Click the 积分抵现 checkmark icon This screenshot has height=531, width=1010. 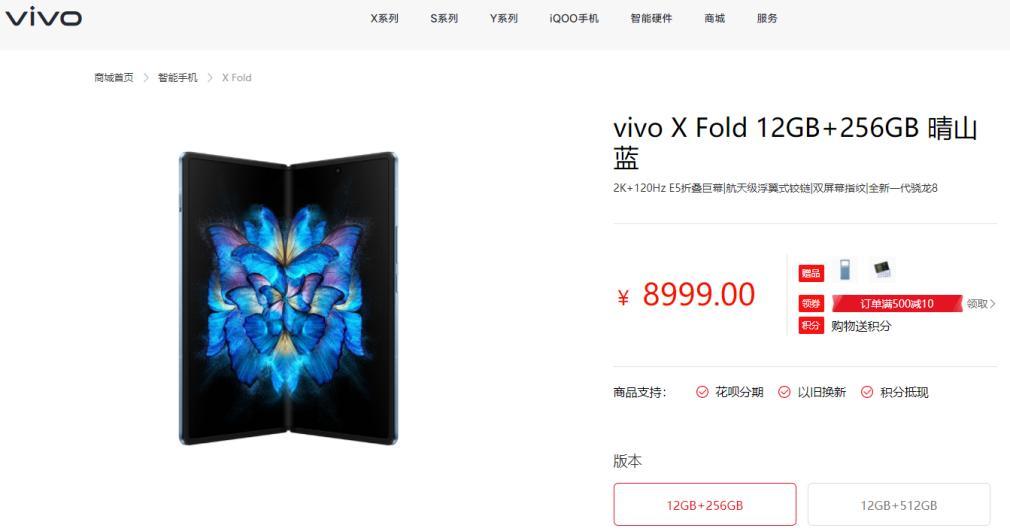867,392
